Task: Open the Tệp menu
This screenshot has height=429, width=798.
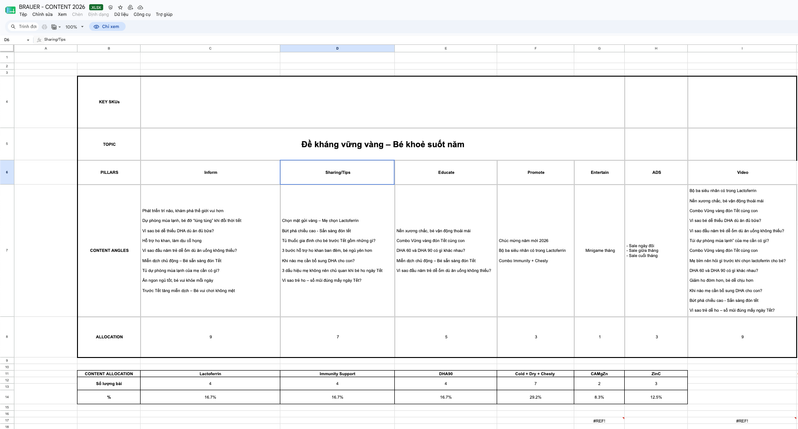Action: pyautogui.click(x=23, y=14)
